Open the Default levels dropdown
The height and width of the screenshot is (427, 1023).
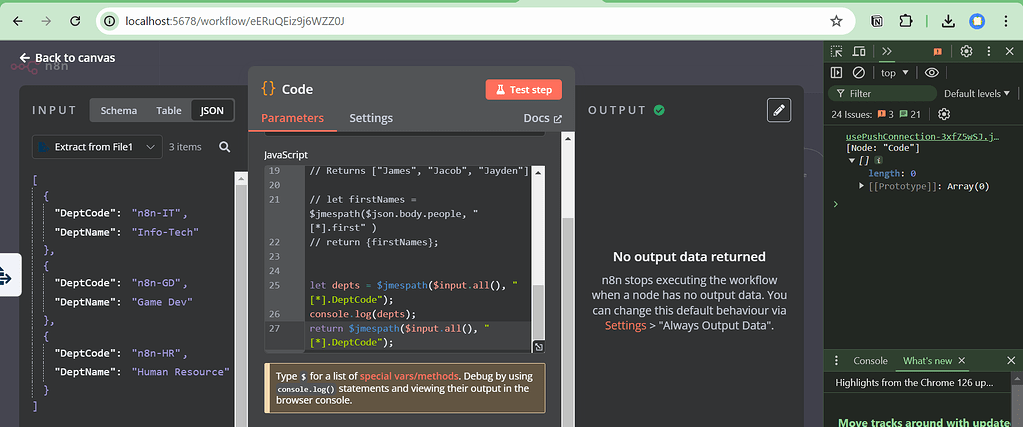click(x=977, y=93)
